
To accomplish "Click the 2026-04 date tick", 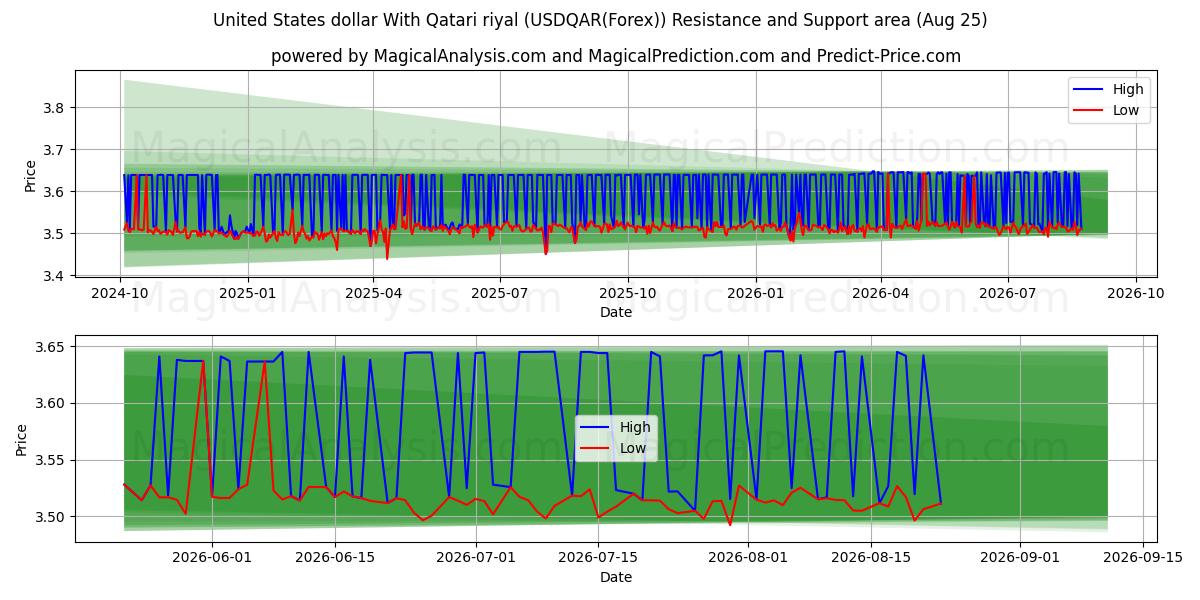I will click(881, 293).
